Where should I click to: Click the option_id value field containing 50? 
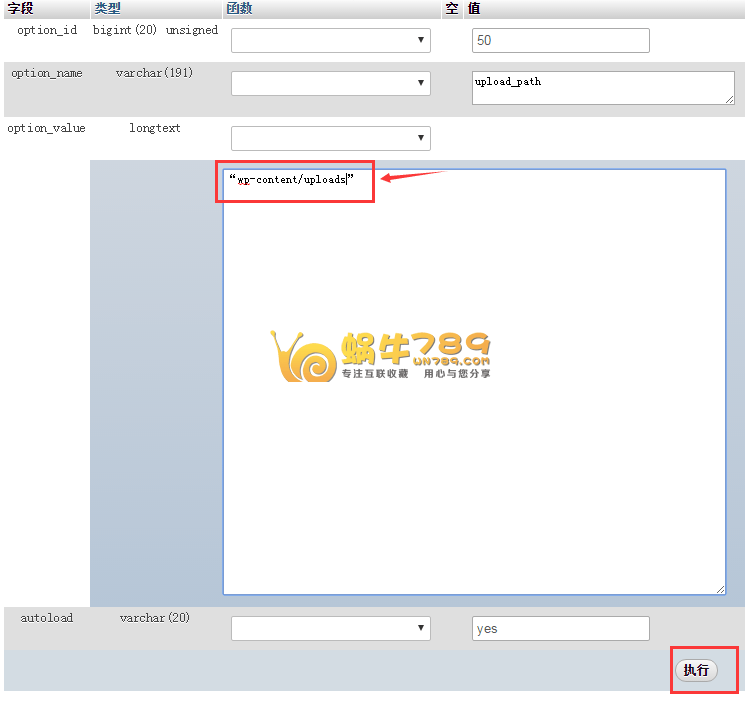(x=560, y=41)
